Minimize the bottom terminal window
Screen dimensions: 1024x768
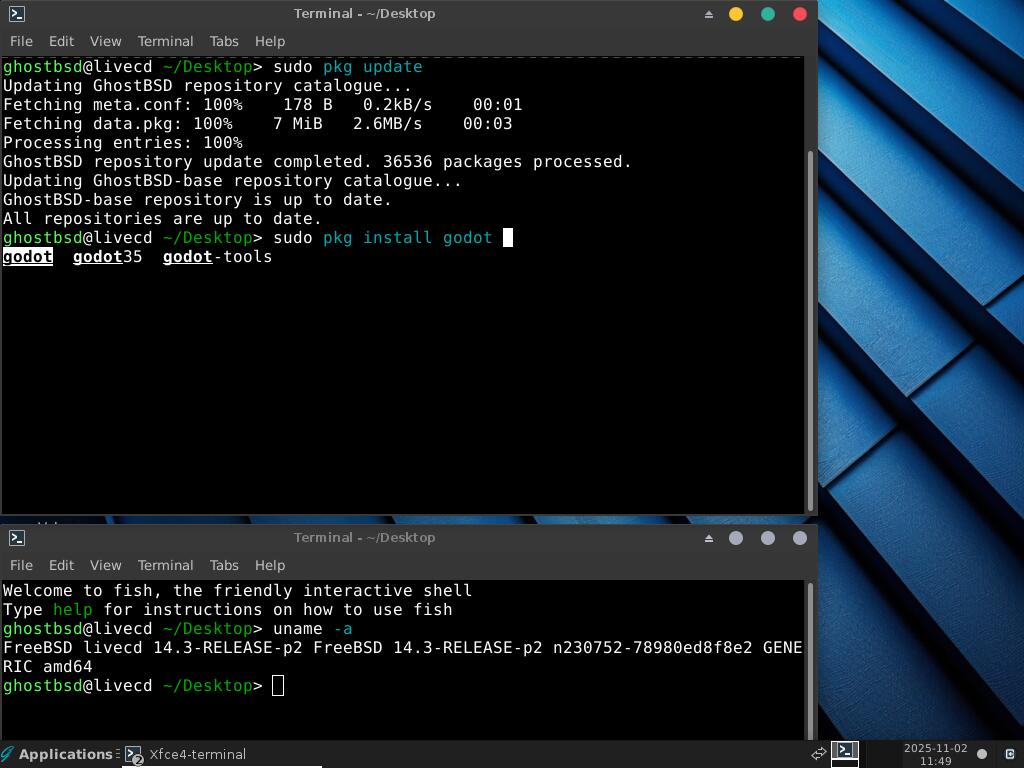click(x=736, y=537)
